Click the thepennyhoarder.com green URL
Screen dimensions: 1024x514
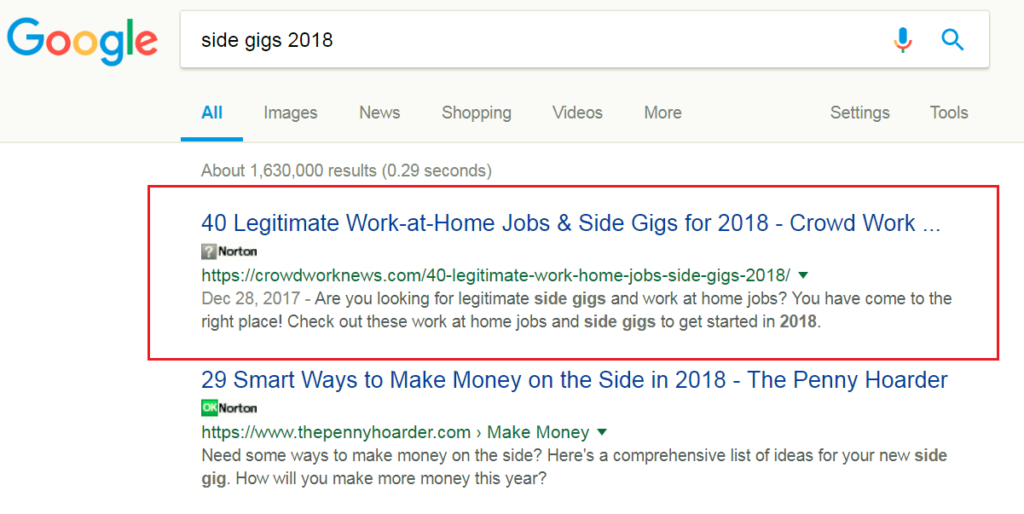(x=335, y=433)
